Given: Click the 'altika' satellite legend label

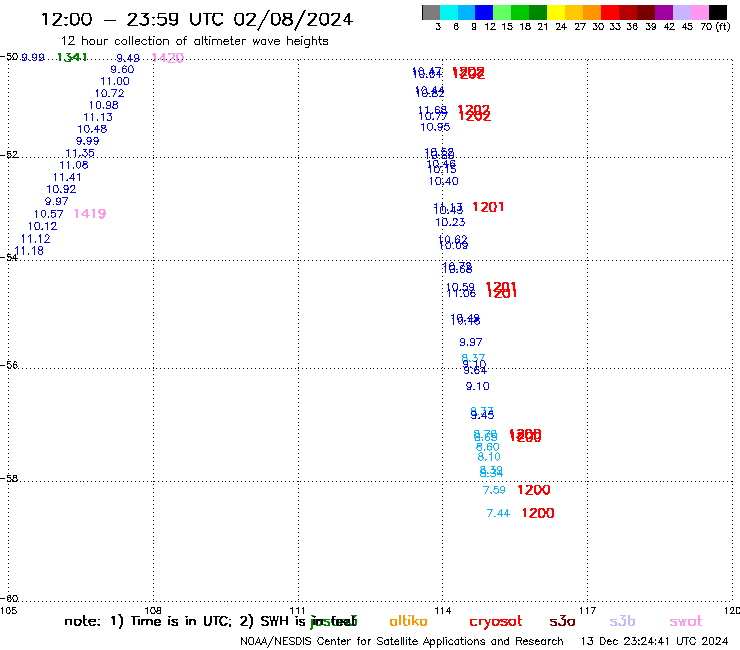Looking at the screenshot, I should tap(408, 621).
